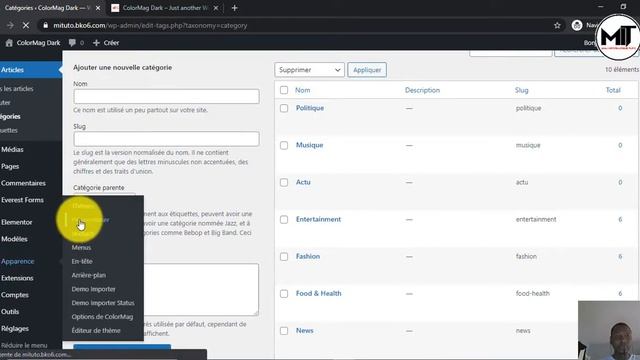Click the Appliquer button
This screenshot has width=640, height=360.
tap(367, 70)
